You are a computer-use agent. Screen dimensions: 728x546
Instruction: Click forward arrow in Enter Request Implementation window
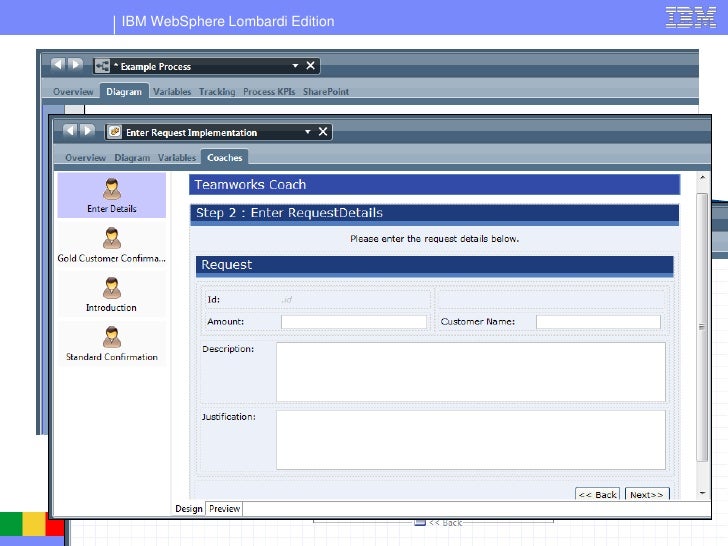click(x=87, y=130)
